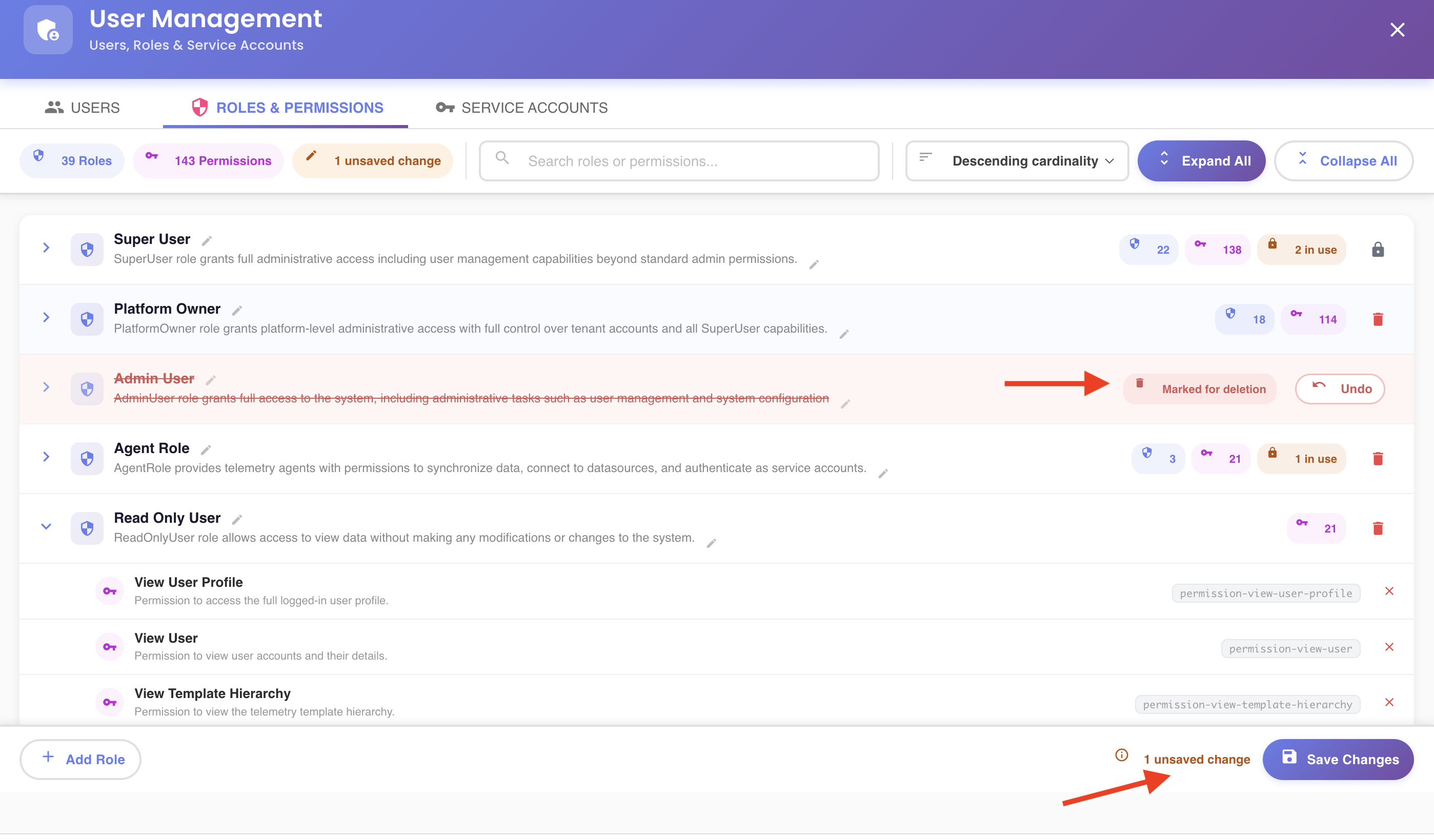1434x840 pixels.
Task: Edit the Read Only User description
Action: click(x=711, y=544)
